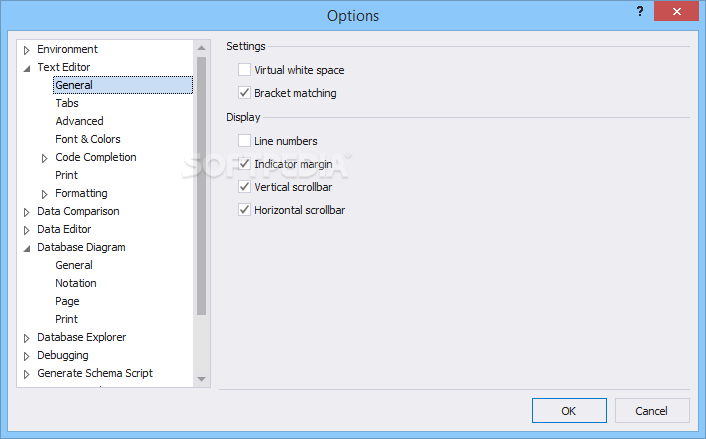Uncheck Horizontal scrollbar option
Viewport: 706px width, 439px height.
pos(245,210)
